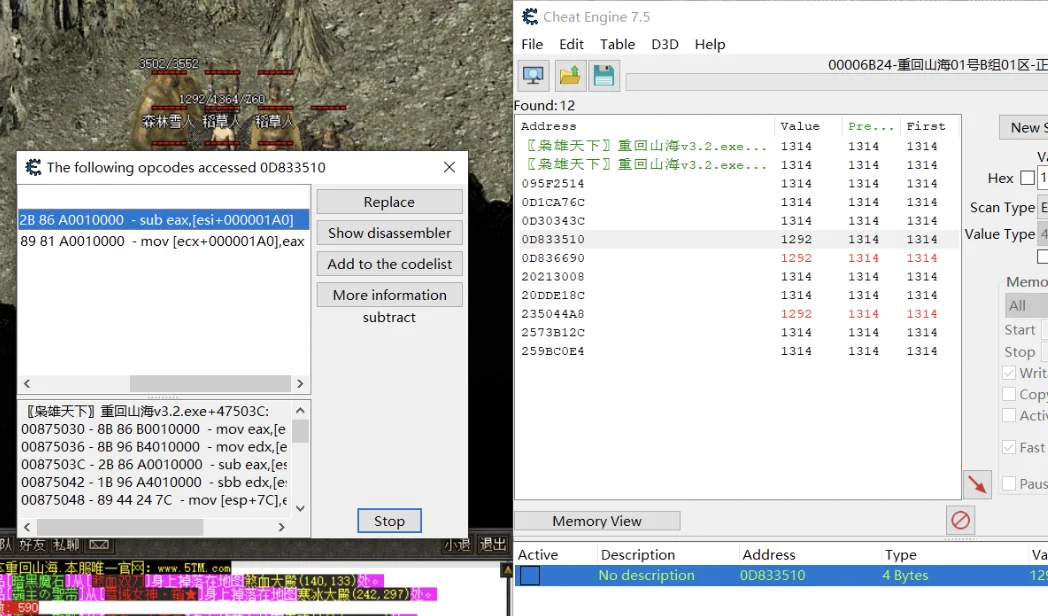Click the First column header in found list

coord(931,126)
